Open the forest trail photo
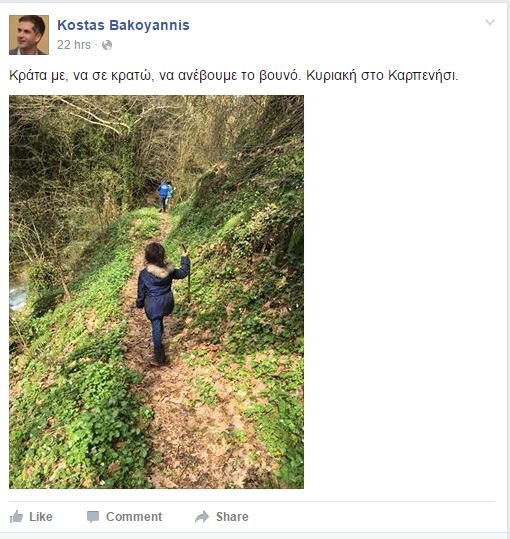Viewport: 510px width, 539px height. pos(156,292)
